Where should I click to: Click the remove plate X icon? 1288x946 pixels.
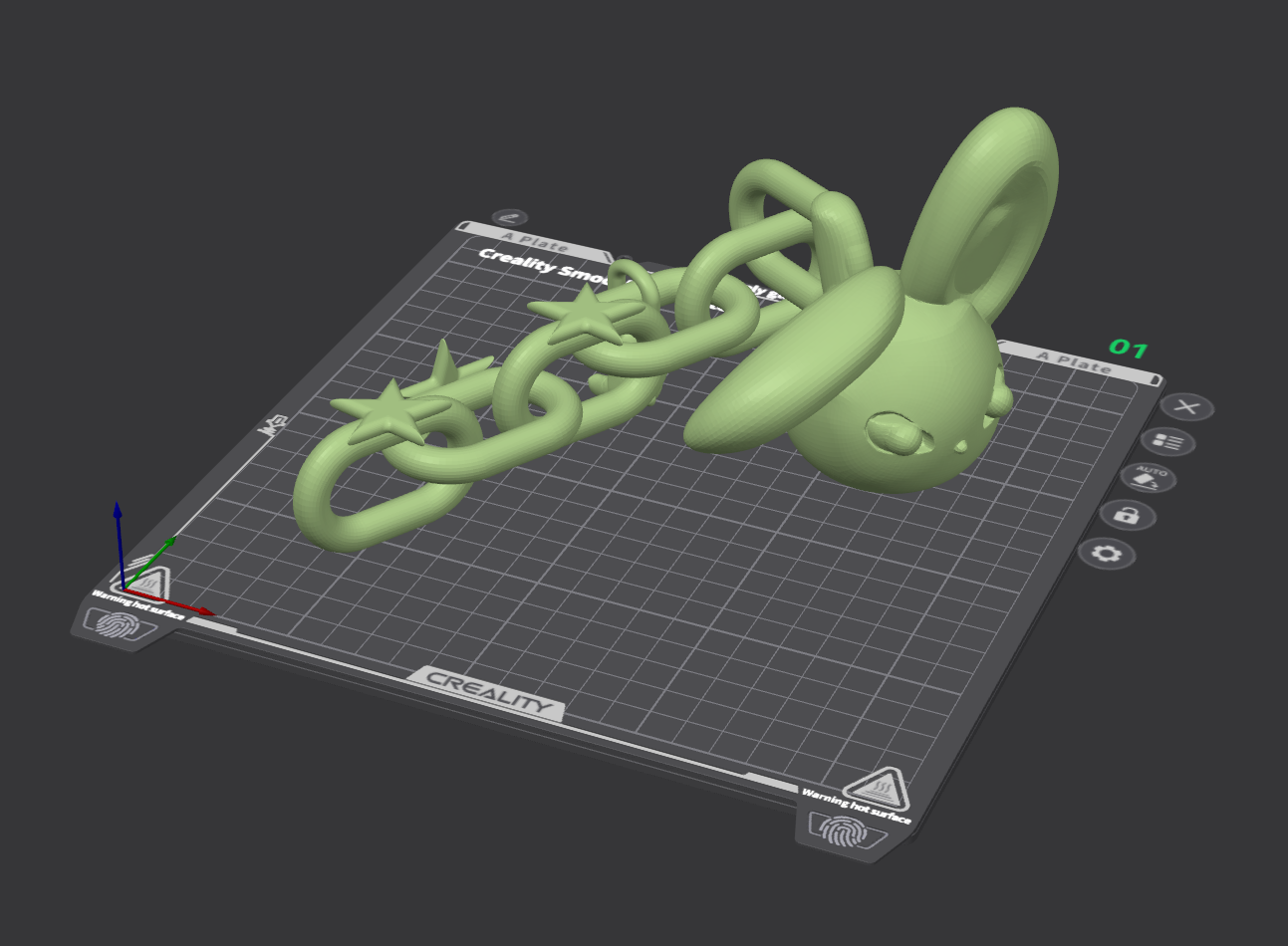coord(1186,406)
